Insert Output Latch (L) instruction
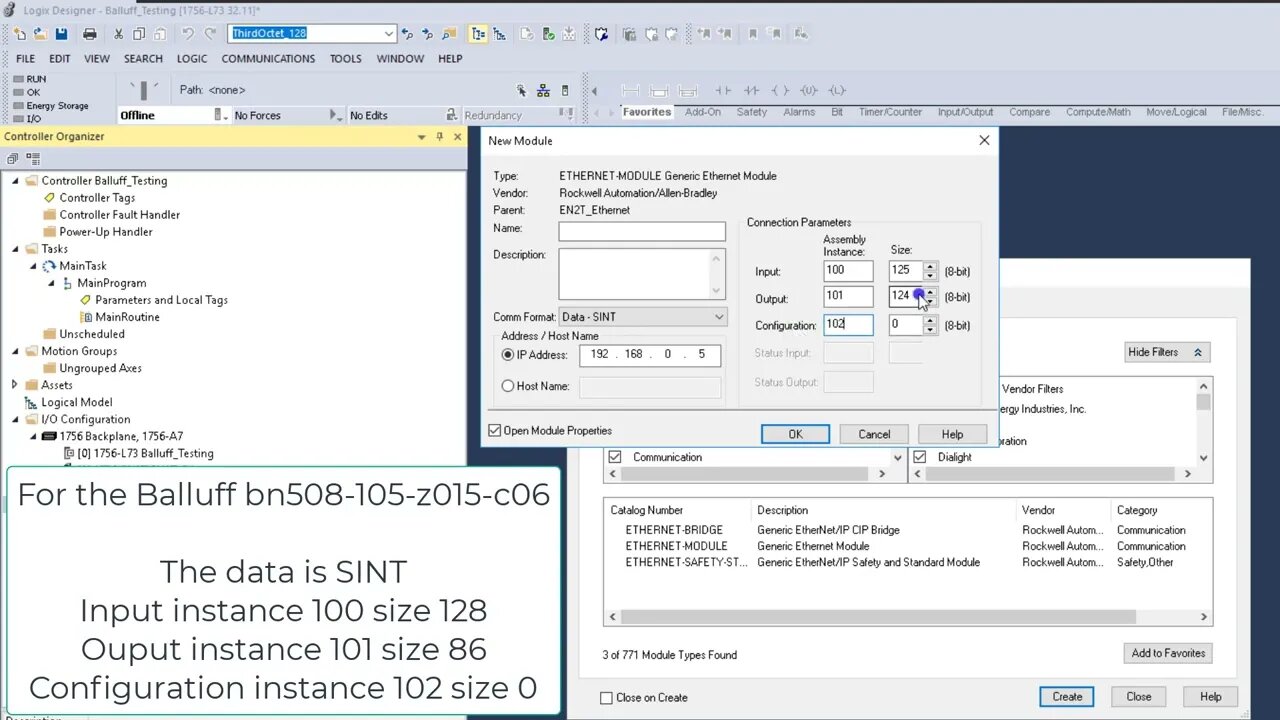Image resolution: width=1280 pixels, height=720 pixels. tap(837, 91)
